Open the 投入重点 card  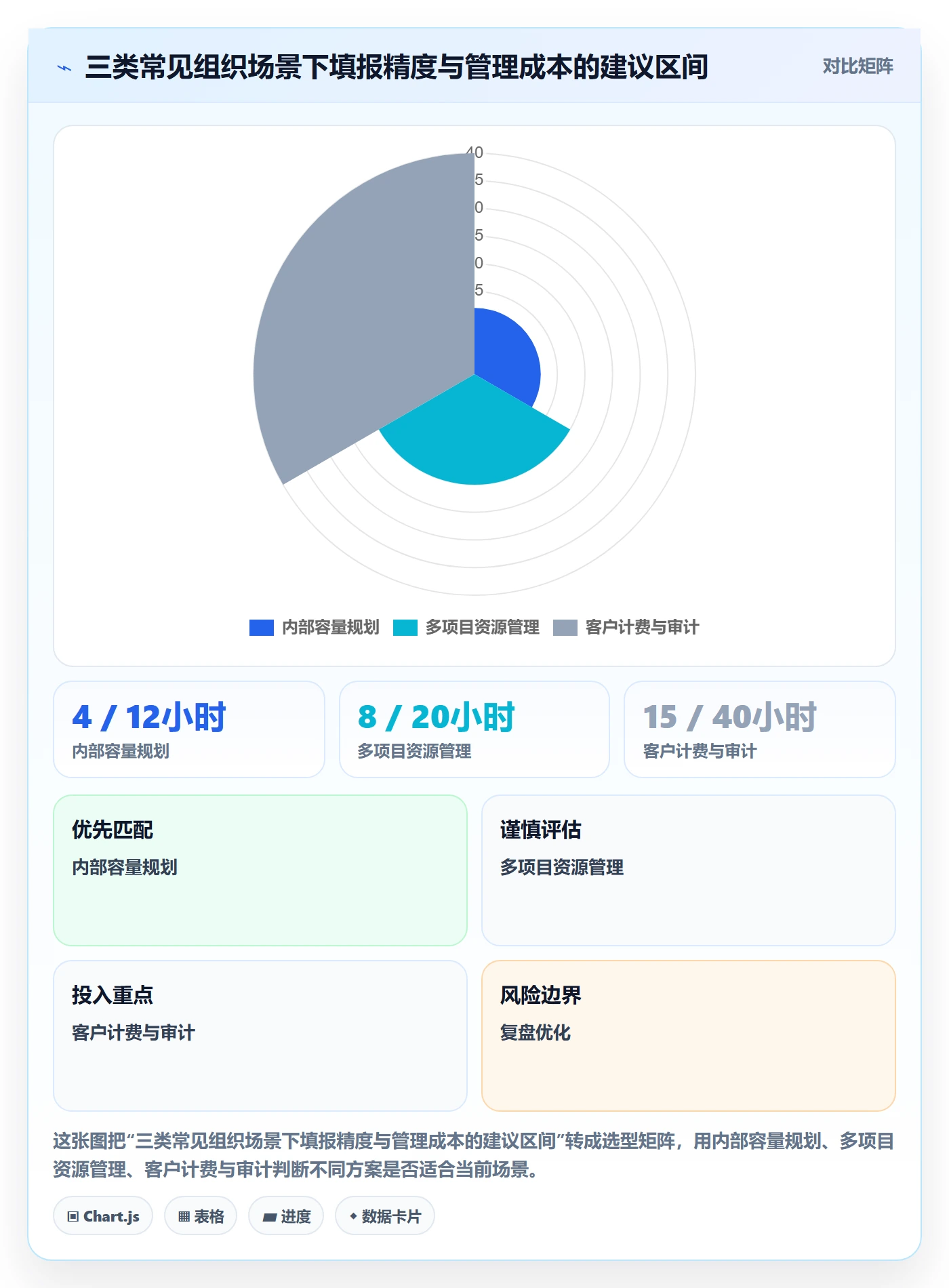coord(260,1036)
